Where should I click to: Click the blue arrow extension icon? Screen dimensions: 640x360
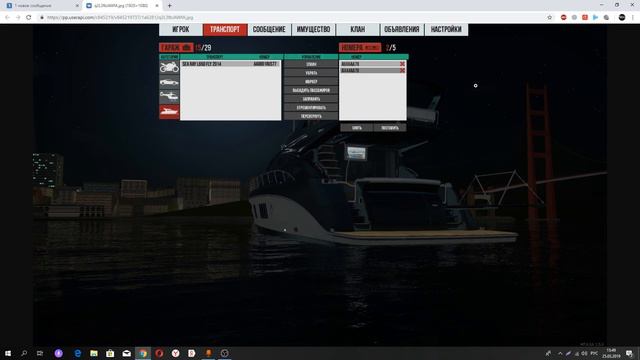coord(596,18)
